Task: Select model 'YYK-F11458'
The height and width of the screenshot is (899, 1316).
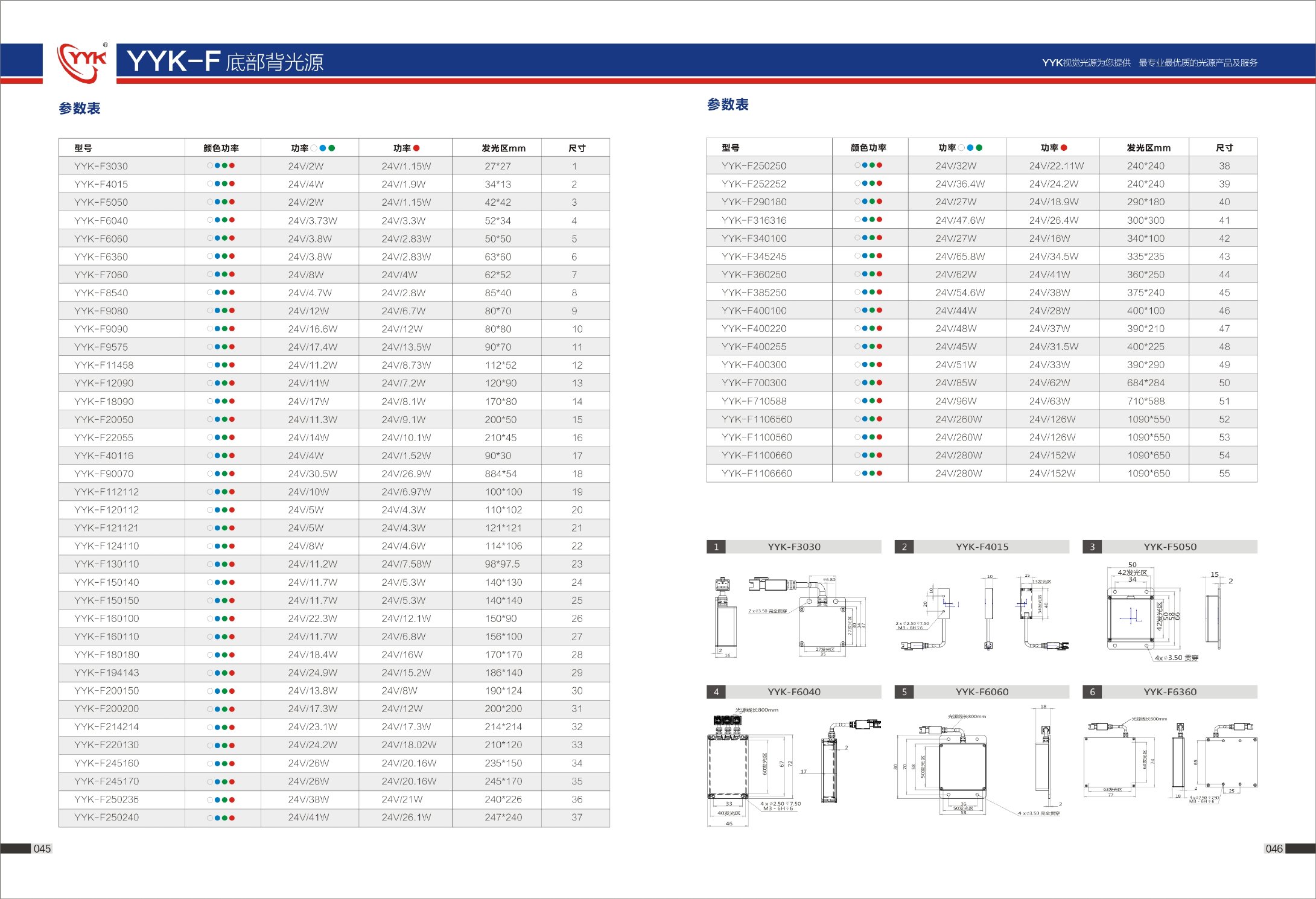Action: (x=104, y=365)
